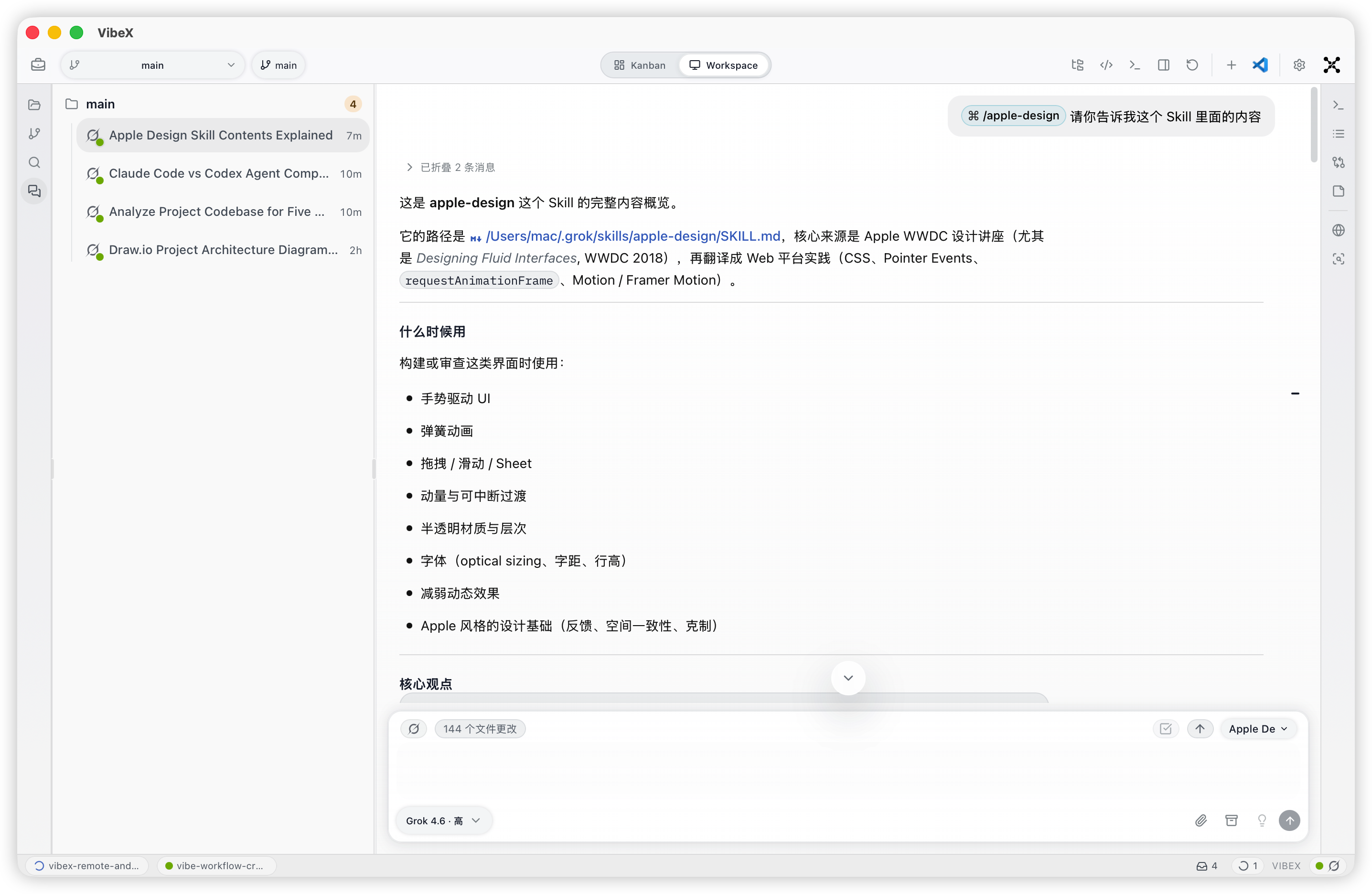
Task: Expand the folded 2 messages
Action: [450, 167]
